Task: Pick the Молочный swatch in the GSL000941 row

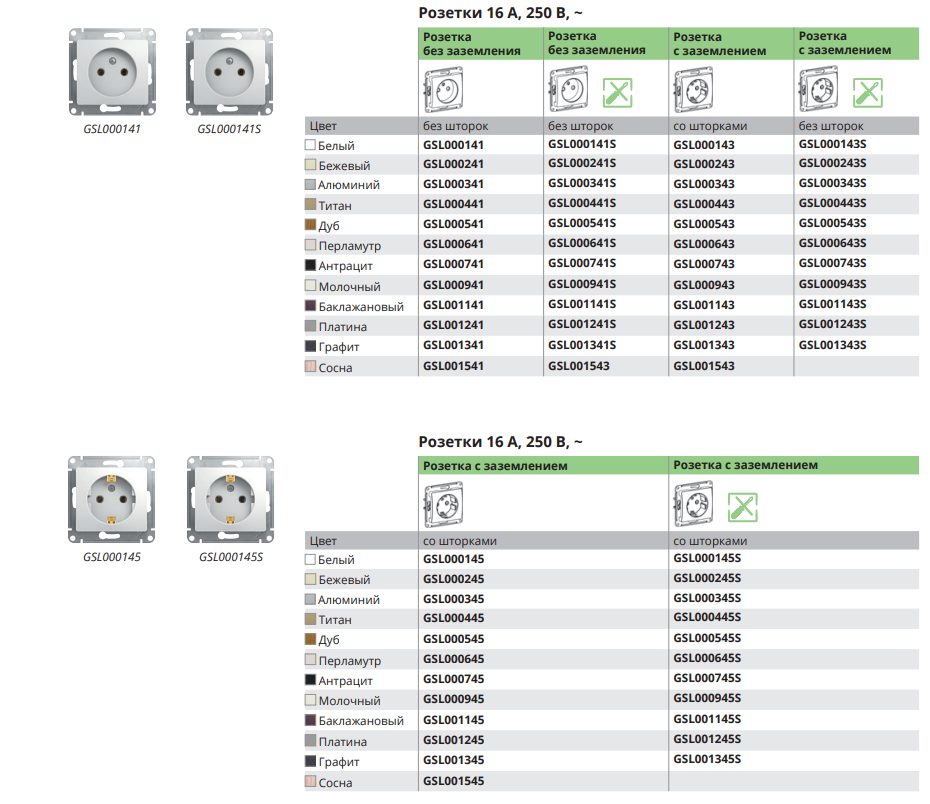Action: tap(310, 285)
